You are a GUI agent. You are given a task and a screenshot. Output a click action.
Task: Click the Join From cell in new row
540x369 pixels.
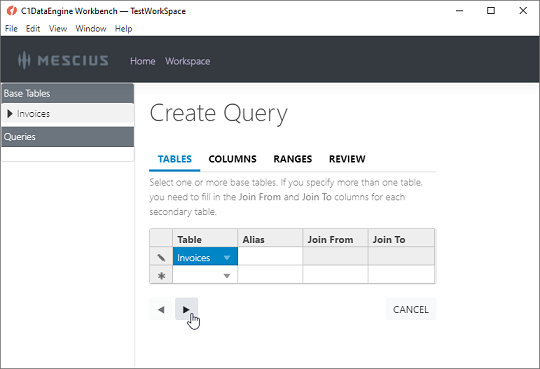click(x=335, y=274)
